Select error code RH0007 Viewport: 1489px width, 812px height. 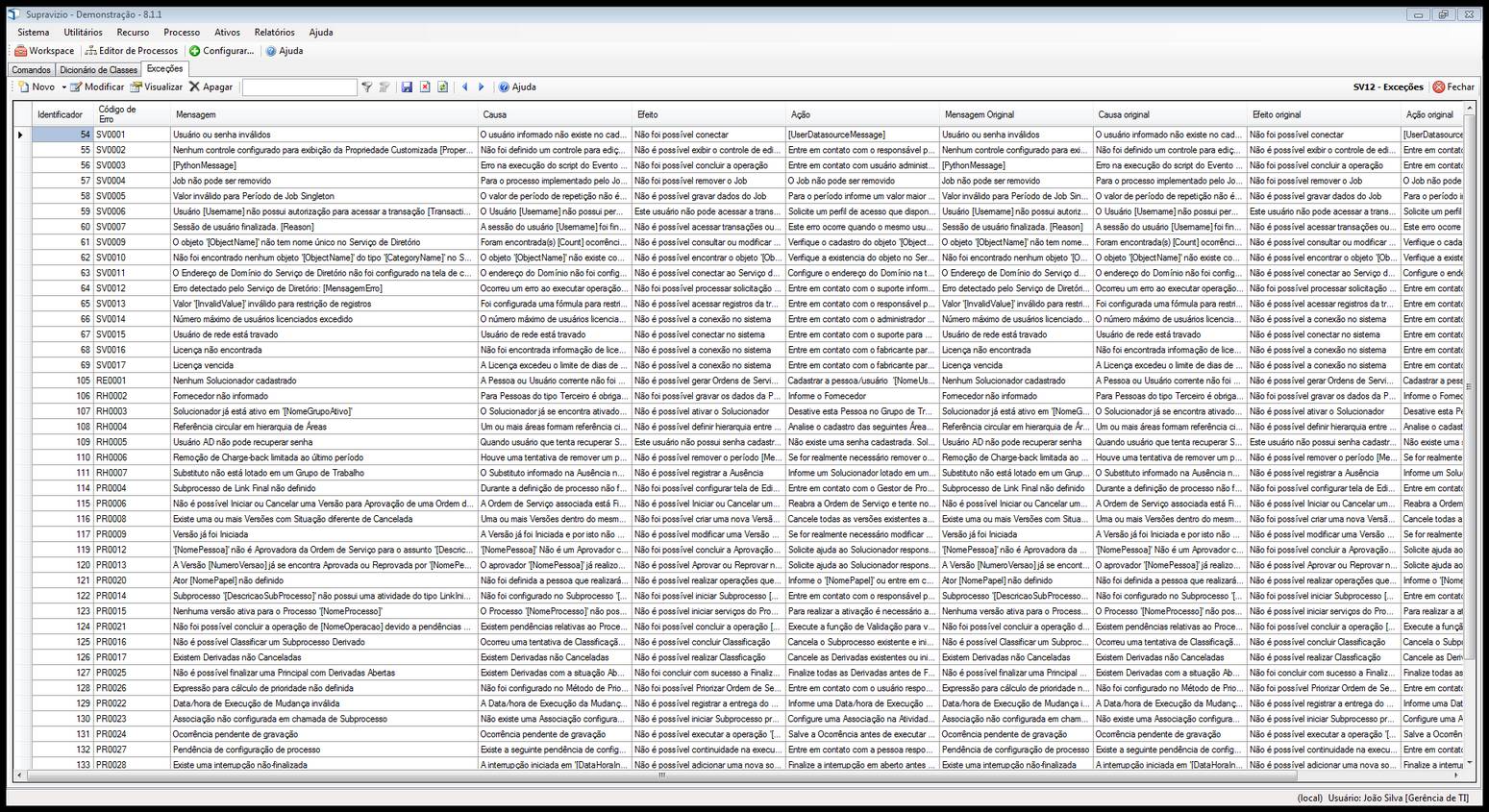132,473
